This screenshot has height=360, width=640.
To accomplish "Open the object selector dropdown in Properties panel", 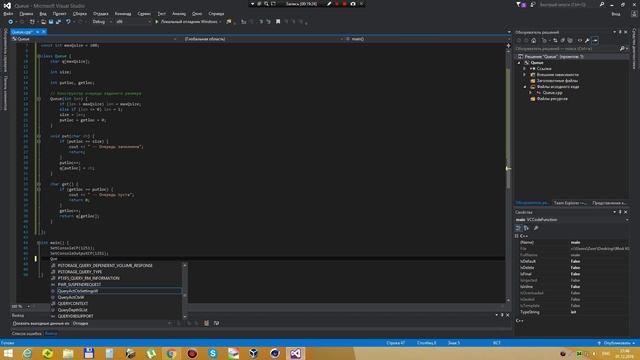I will (x=571, y=220).
